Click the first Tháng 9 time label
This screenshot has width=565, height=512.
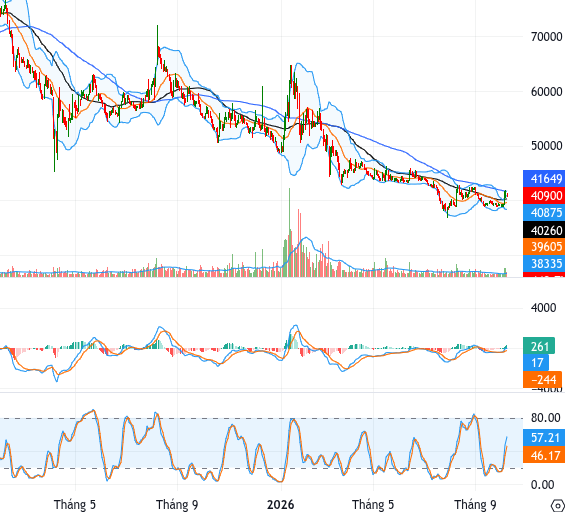(177, 504)
